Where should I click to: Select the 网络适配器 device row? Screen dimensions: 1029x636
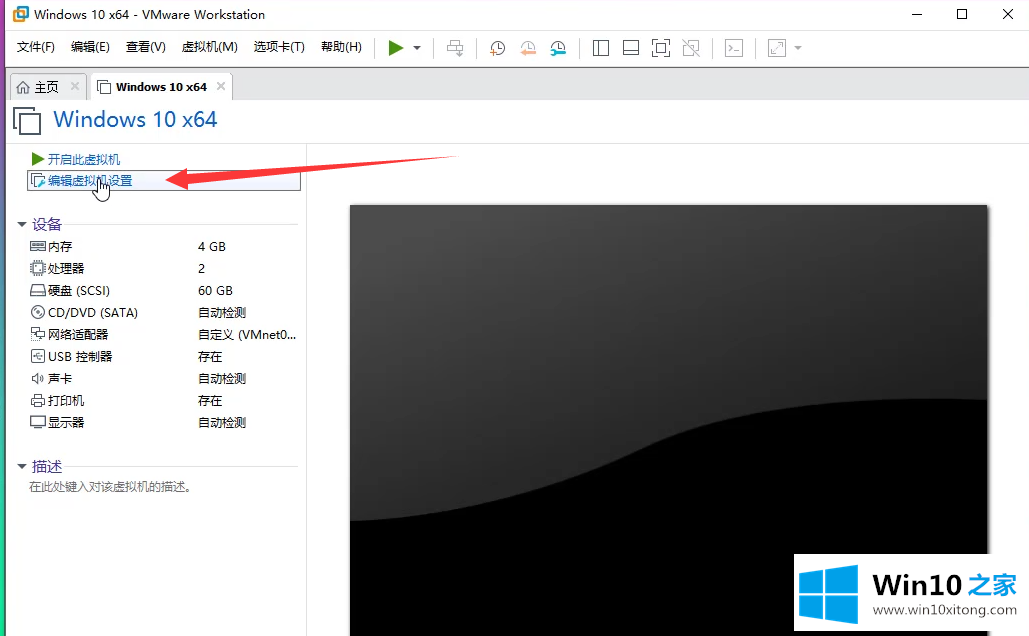coord(163,335)
